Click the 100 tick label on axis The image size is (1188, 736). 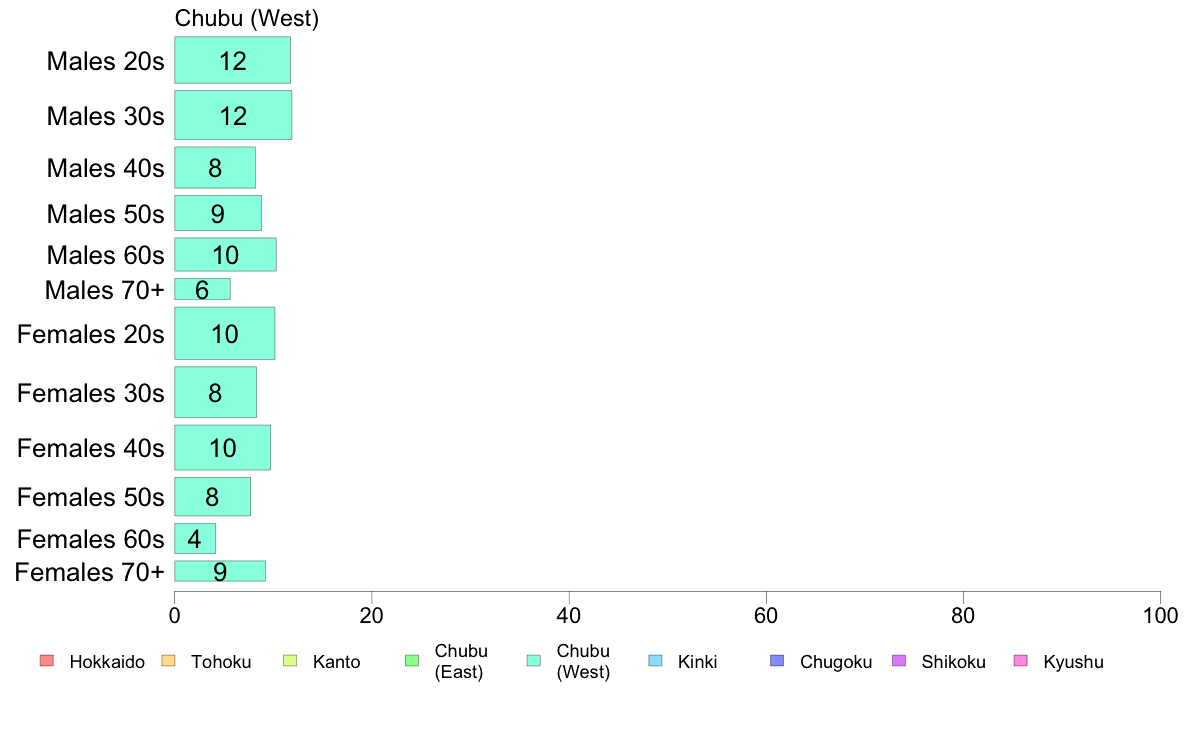[1160, 615]
